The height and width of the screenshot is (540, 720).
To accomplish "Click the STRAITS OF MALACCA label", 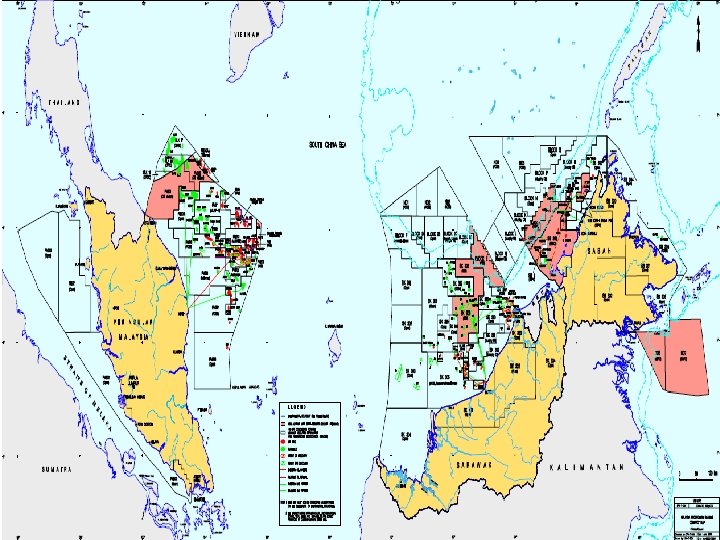I will pos(87,393).
